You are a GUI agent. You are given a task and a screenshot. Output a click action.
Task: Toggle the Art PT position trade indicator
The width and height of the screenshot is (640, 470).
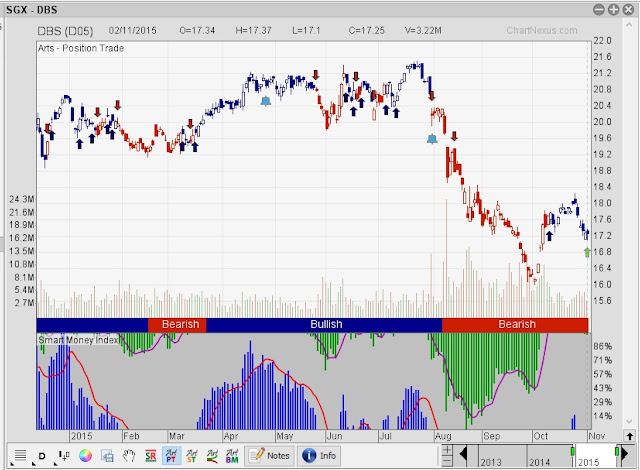(x=171, y=455)
